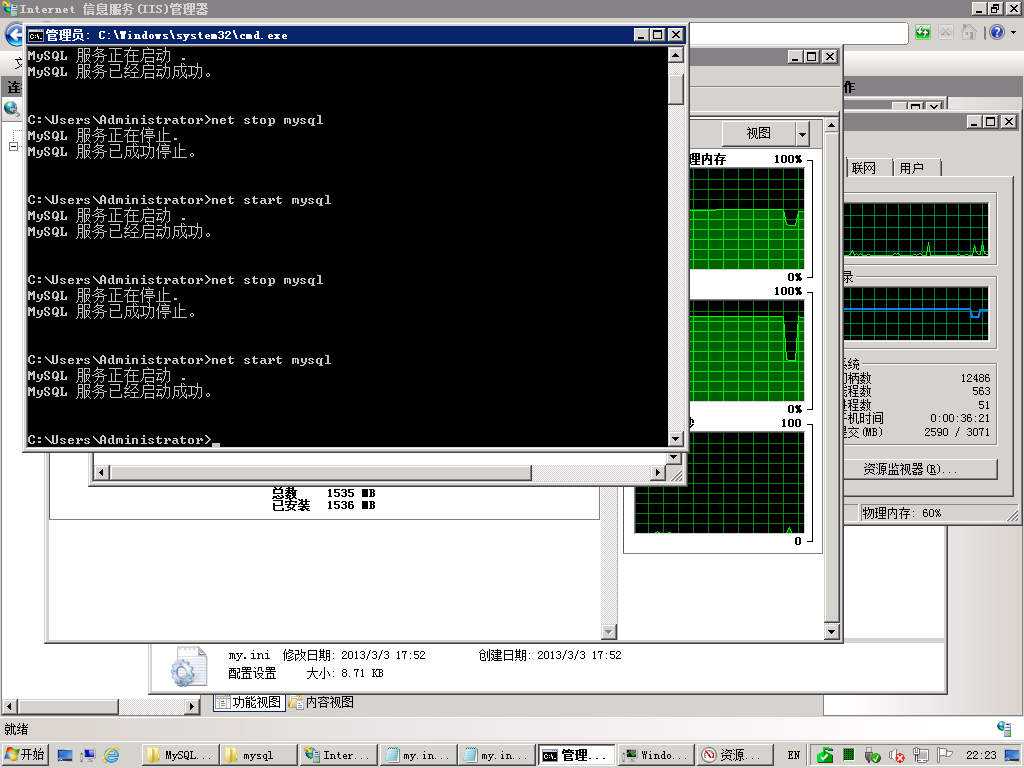Image resolution: width=1024 pixels, height=768 pixels.
Task: Click the commit value 2590 / 3071
Action: click(957, 432)
